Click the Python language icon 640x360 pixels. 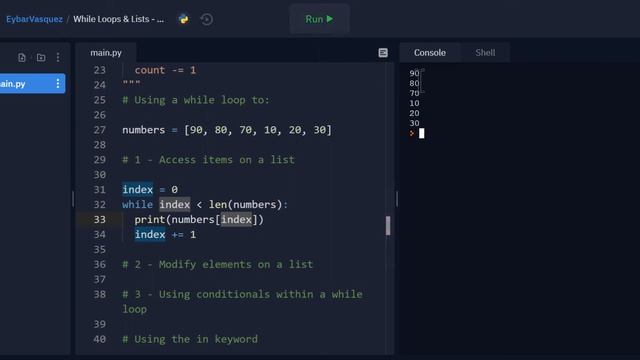(184, 19)
